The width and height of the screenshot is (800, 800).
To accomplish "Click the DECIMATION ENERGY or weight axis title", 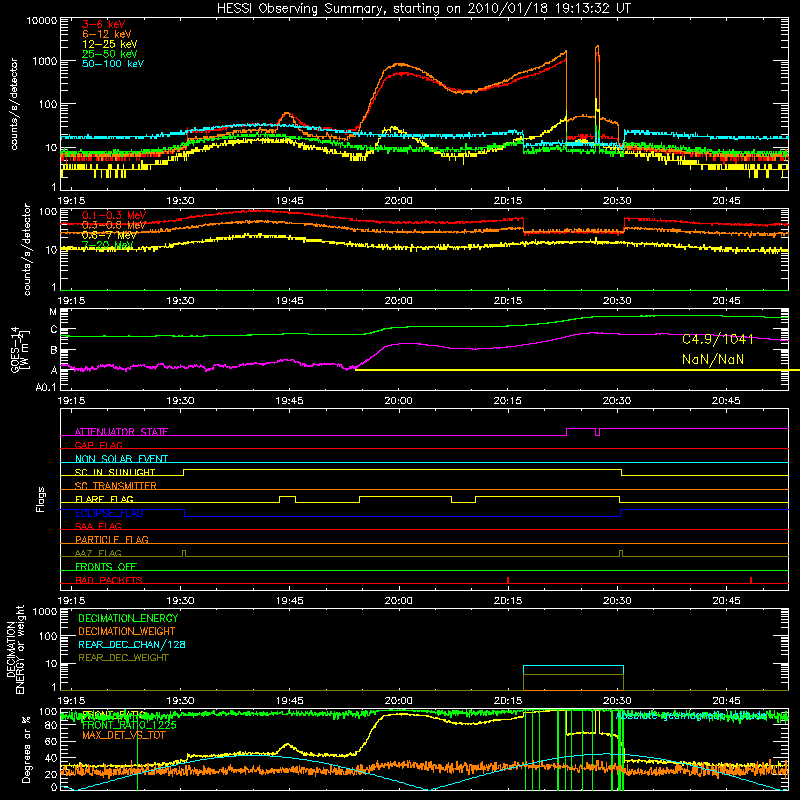I will pos(15,649).
